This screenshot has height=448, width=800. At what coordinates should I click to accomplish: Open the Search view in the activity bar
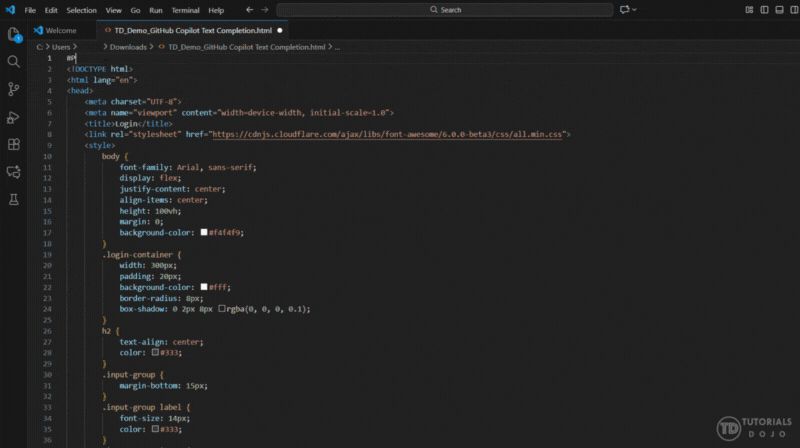[x=14, y=62]
